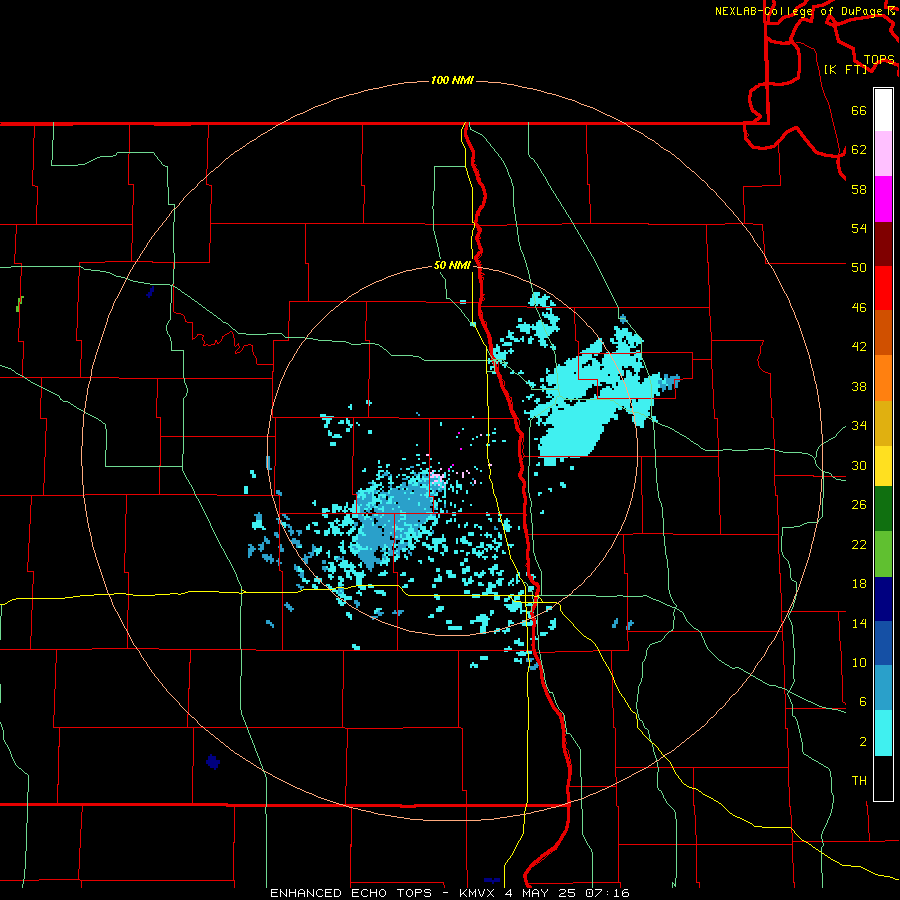The image size is (900, 900).
Task: Click the dark blue echo blob in the southwest
Action: pos(213,762)
